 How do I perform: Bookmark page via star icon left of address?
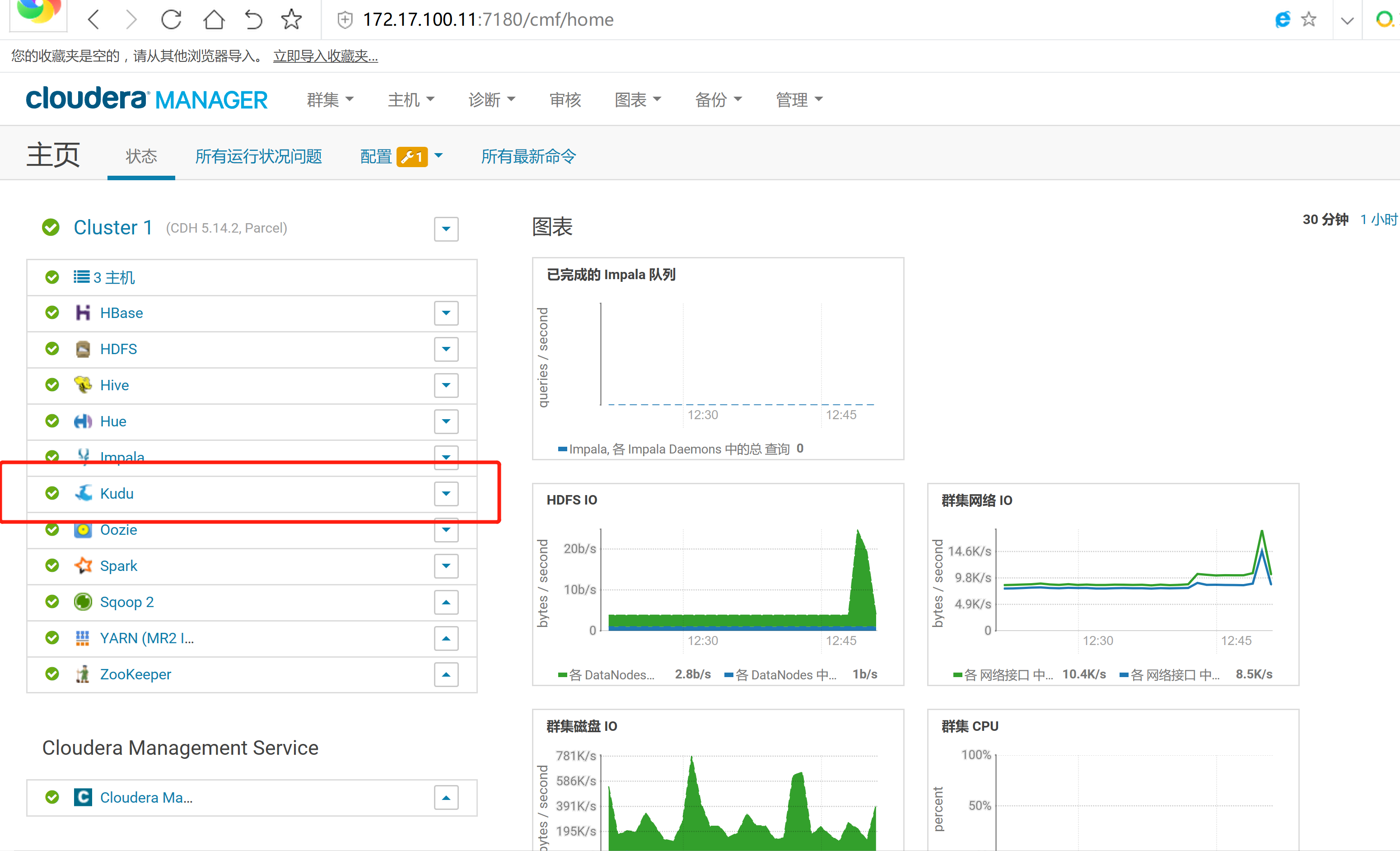coord(291,19)
